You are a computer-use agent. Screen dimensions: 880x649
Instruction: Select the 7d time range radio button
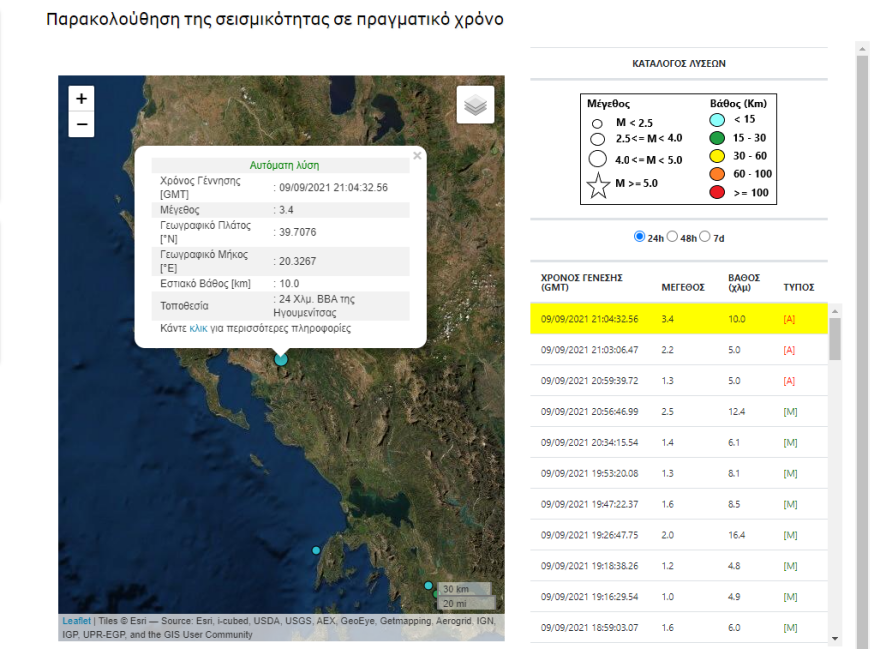point(704,236)
